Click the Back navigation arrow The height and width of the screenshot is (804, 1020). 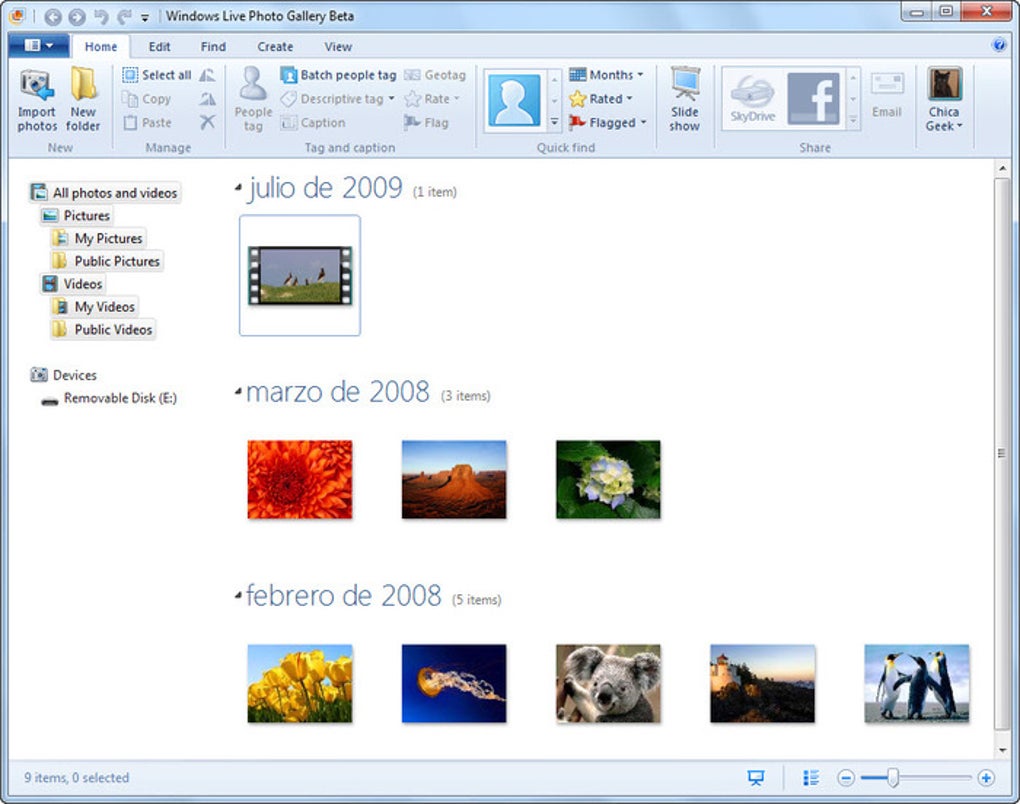(x=53, y=16)
